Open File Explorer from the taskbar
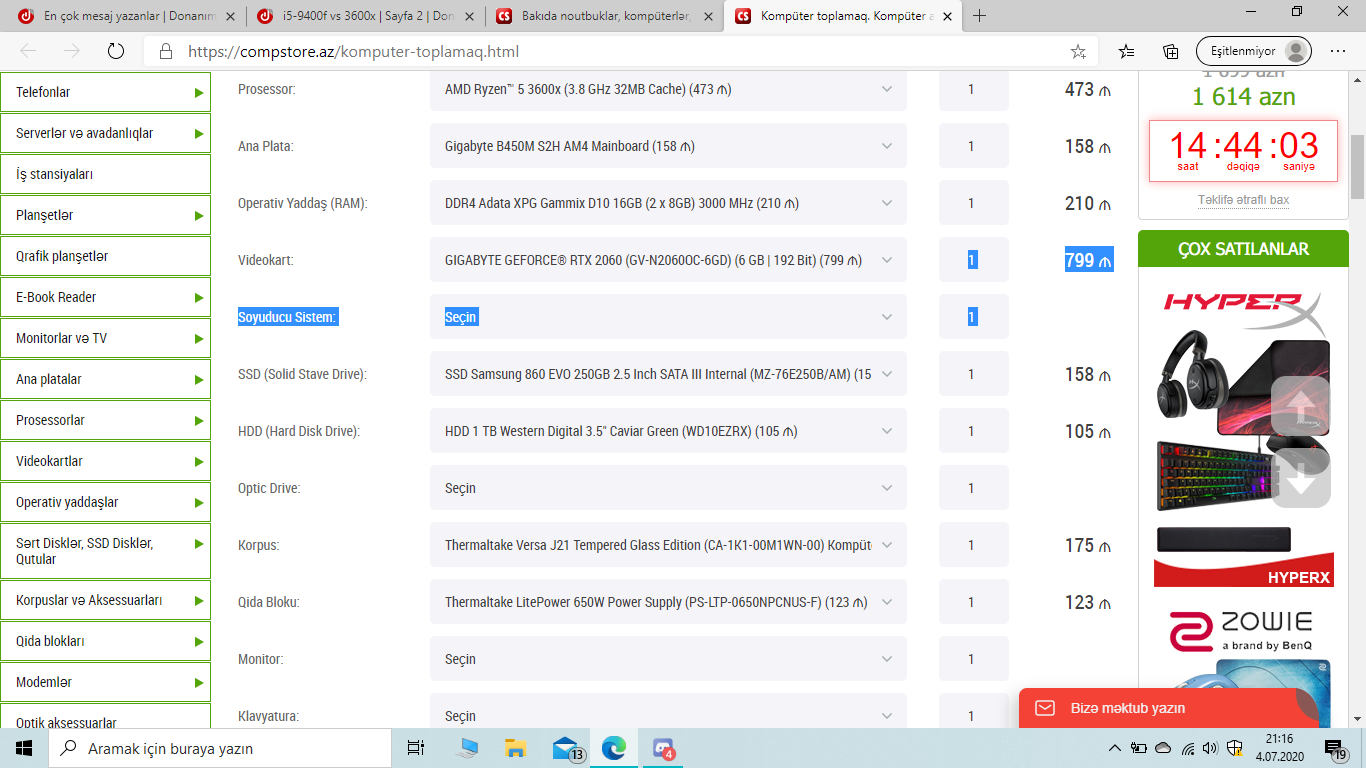Image resolution: width=1366 pixels, height=768 pixels. tap(515, 748)
